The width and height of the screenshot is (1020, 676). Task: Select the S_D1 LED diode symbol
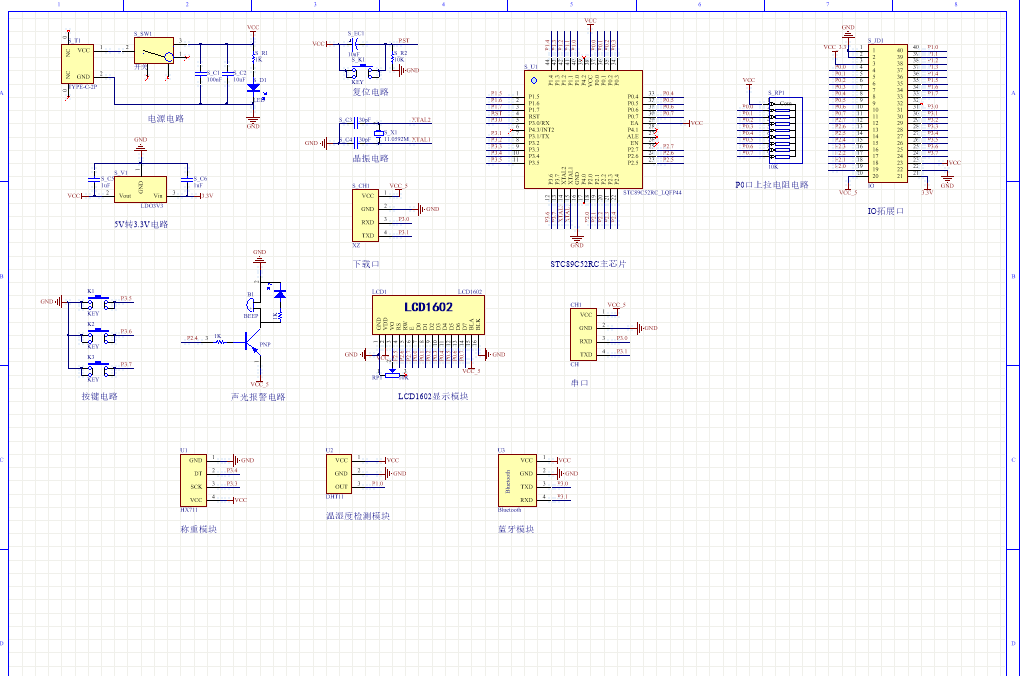pos(252,88)
